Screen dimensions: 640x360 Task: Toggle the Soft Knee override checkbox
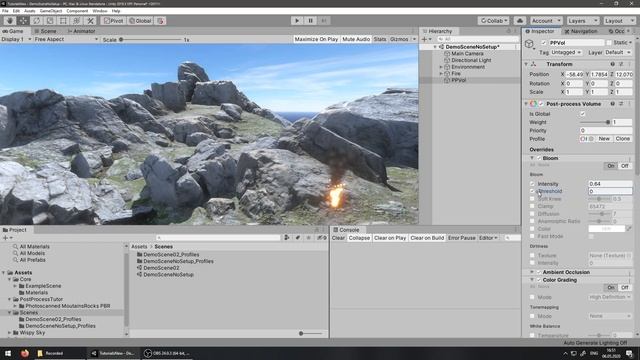point(532,199)
